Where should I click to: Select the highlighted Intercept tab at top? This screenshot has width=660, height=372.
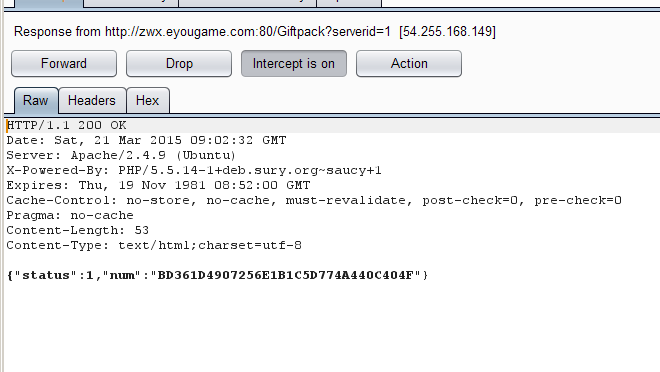click(x=48, y=3)
